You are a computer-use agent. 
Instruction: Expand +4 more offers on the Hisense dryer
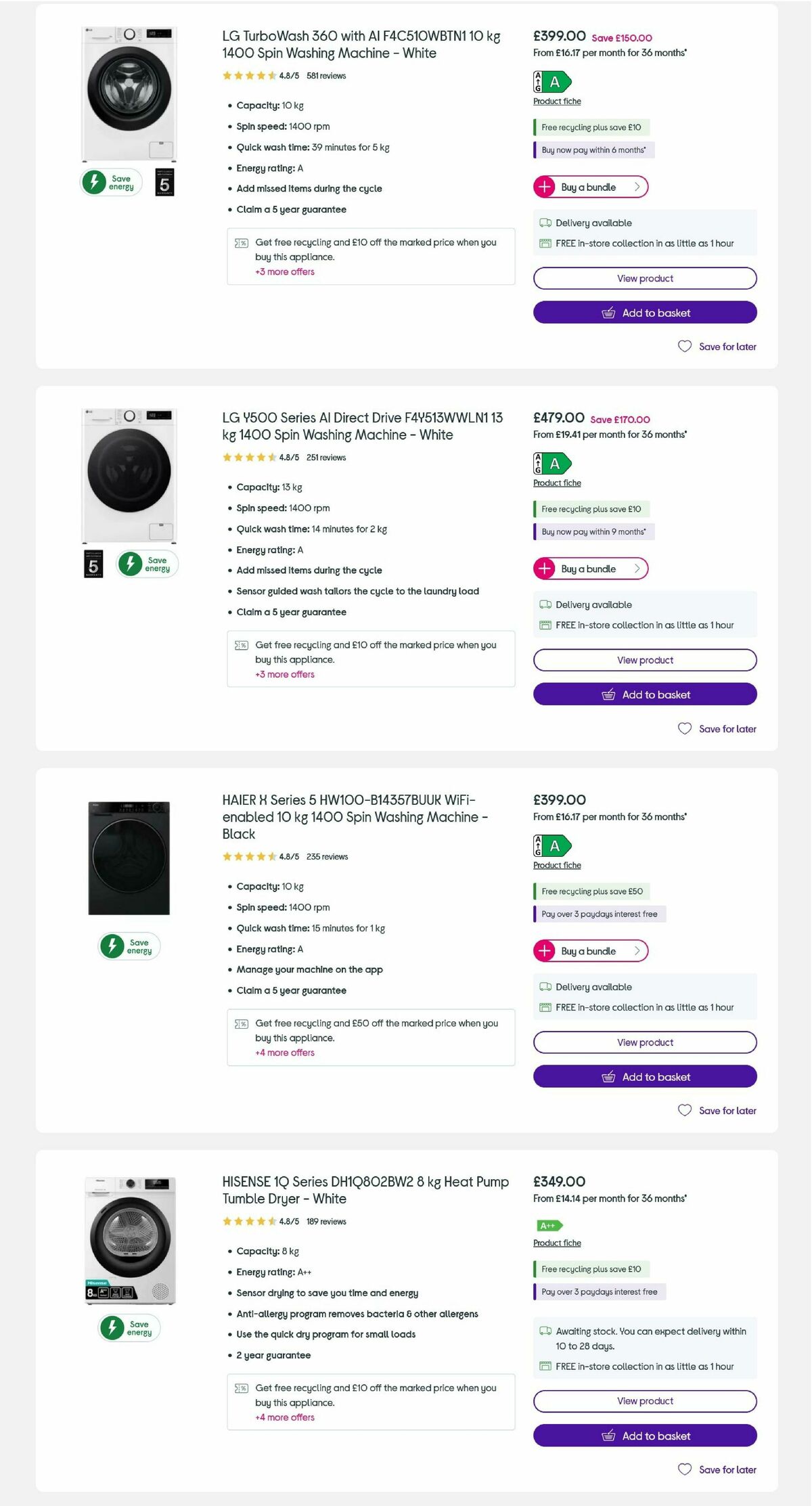284,1417
